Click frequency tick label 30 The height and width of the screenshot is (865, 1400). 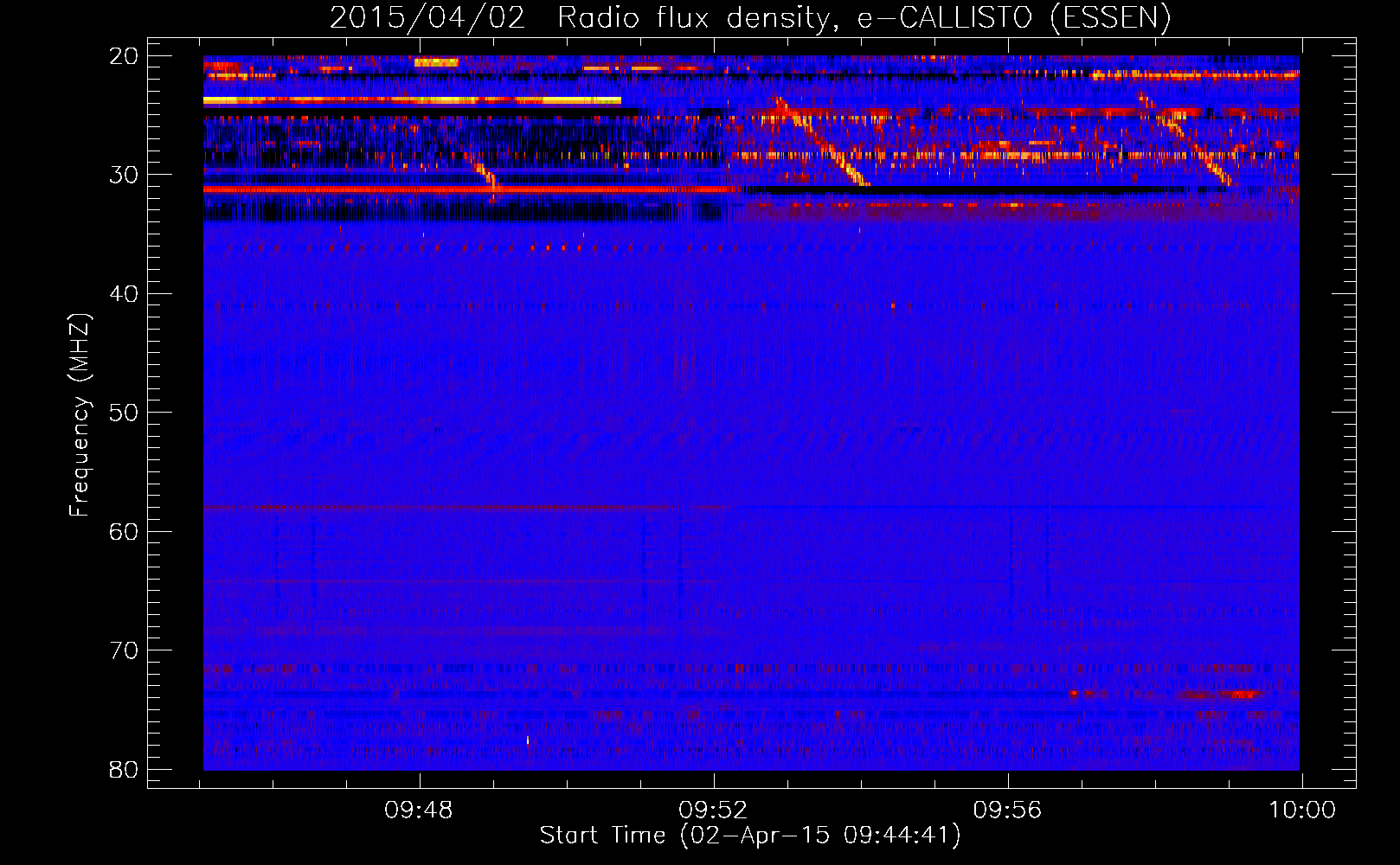124,175
